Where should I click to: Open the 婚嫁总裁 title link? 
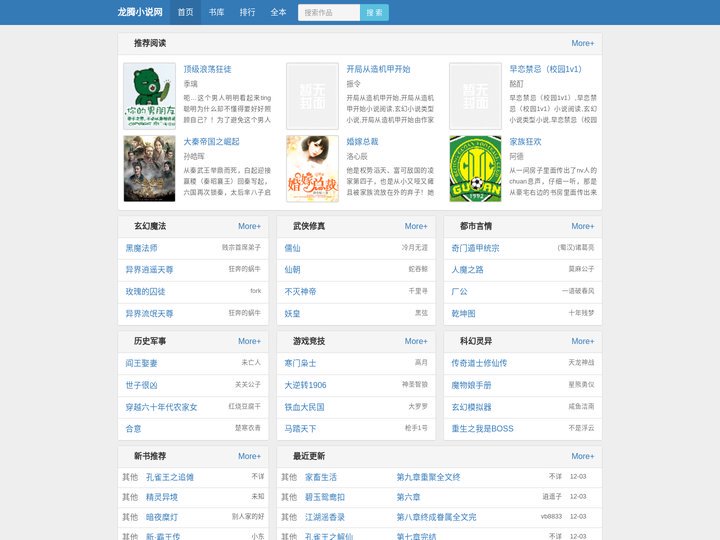362,142
